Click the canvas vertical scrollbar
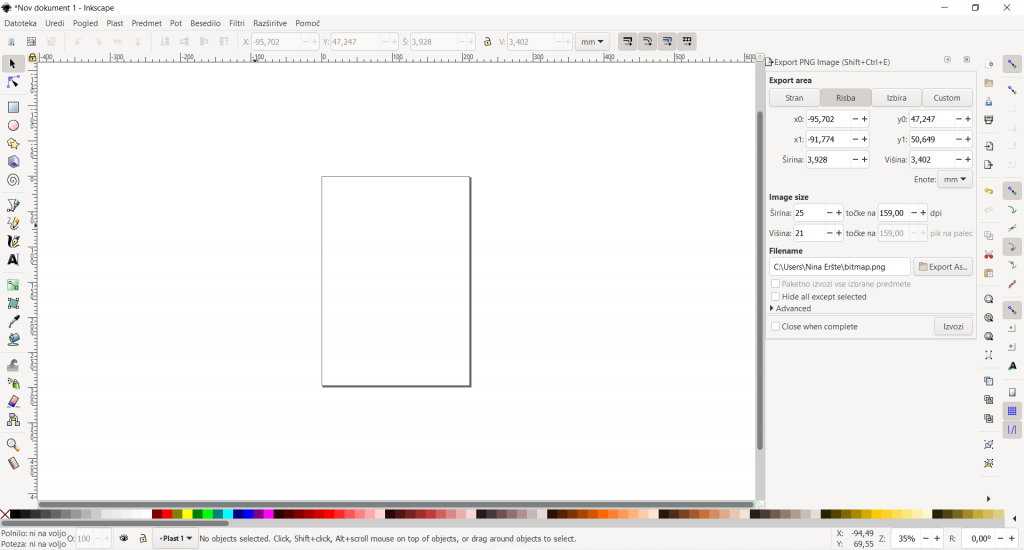This screenshot has height=550, width=1024. (x=760, y=281)
